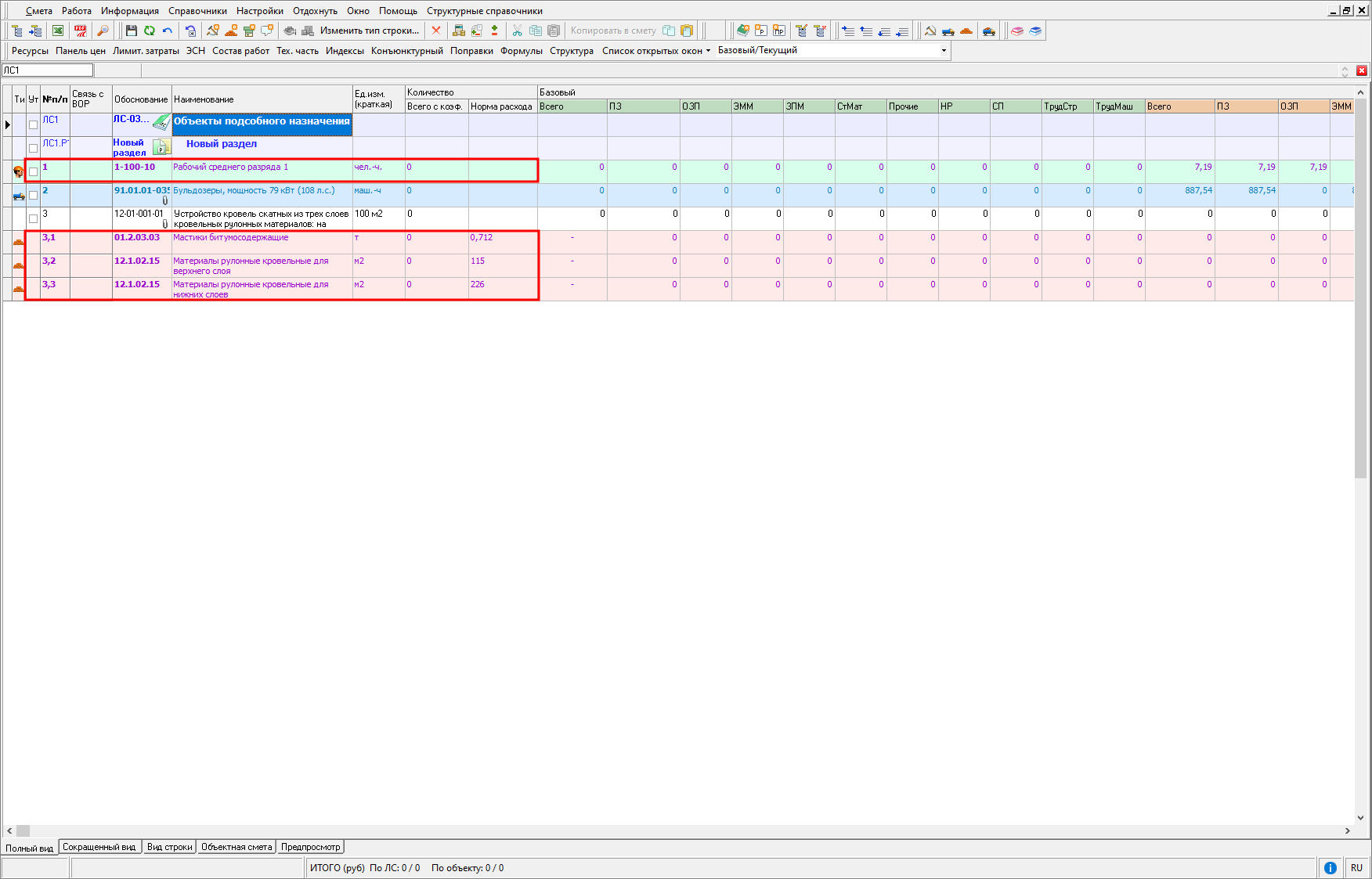The image size is (1372, 879).
Task: Click the magnifying glass search icon
Action: (103, 31)
